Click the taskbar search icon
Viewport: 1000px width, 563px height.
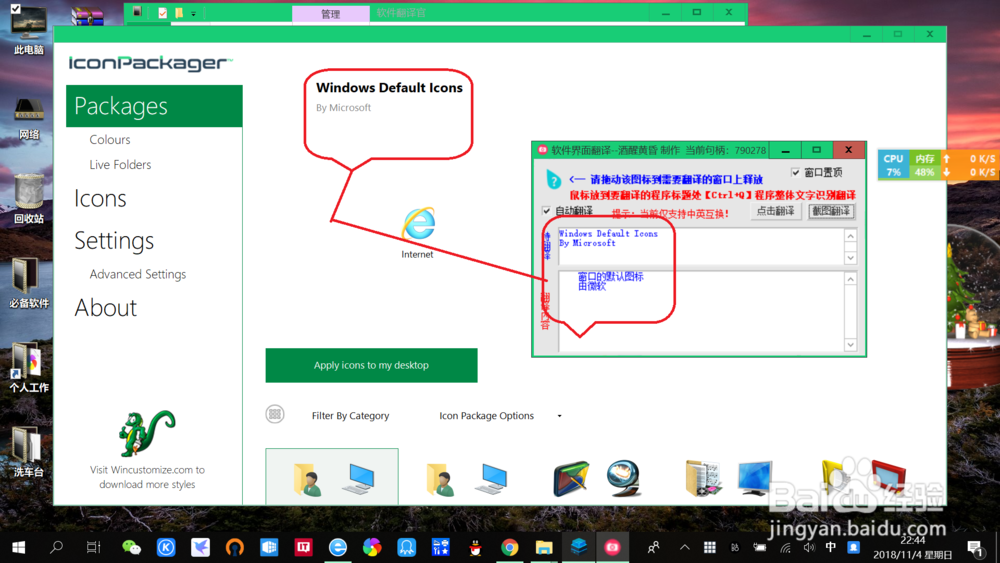56,547
